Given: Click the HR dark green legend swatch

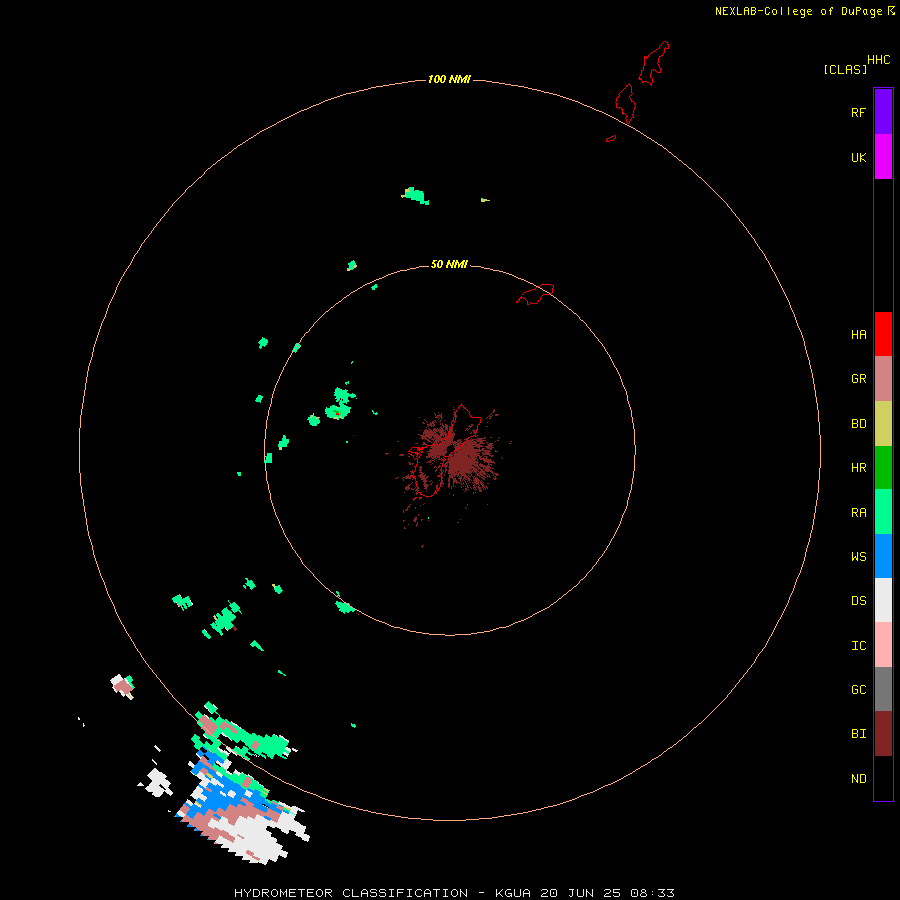Looking at the screenshot, I should pyautogui.click(x=883, y=468).
